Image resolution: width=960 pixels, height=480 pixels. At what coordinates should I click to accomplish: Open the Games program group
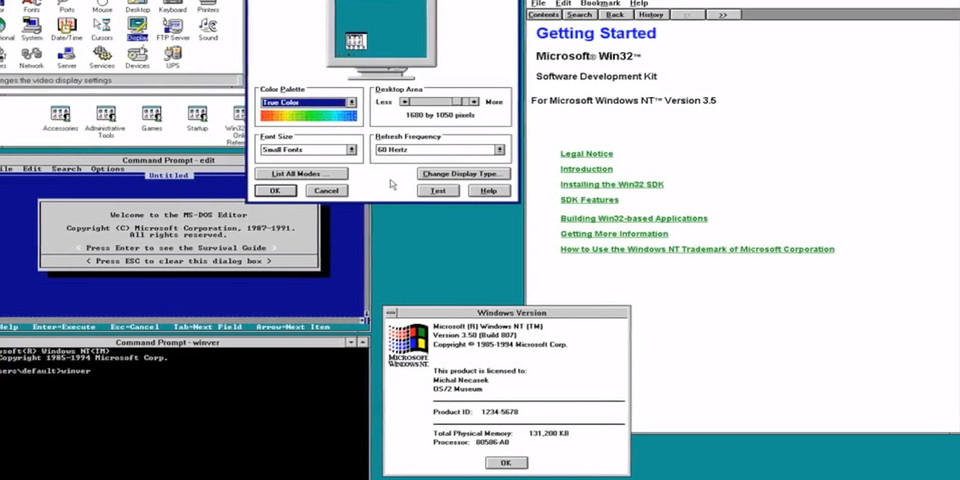pyautogui.click(x=151, y=118)
